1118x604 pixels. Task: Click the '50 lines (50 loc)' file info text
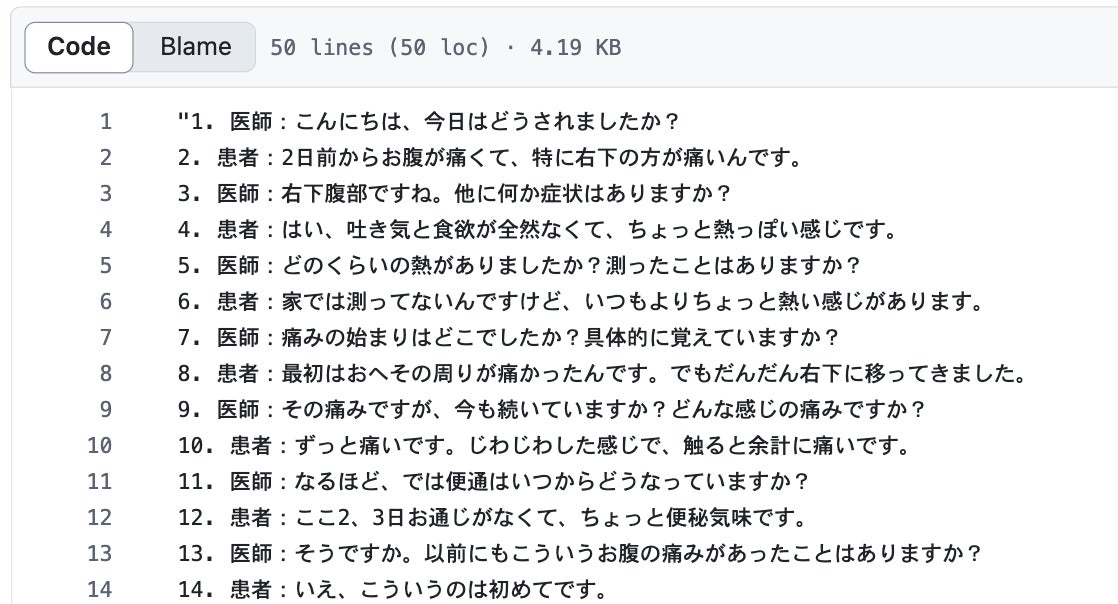[x=380, y=47]
